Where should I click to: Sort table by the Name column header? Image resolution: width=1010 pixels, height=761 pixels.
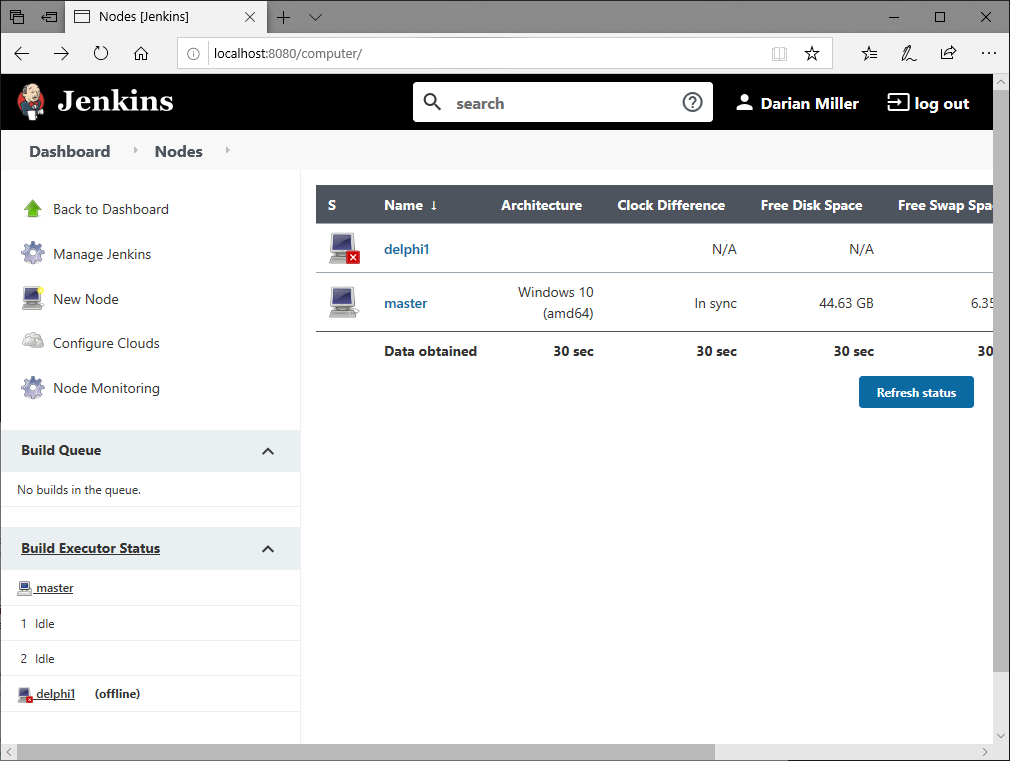coord(404,205)
